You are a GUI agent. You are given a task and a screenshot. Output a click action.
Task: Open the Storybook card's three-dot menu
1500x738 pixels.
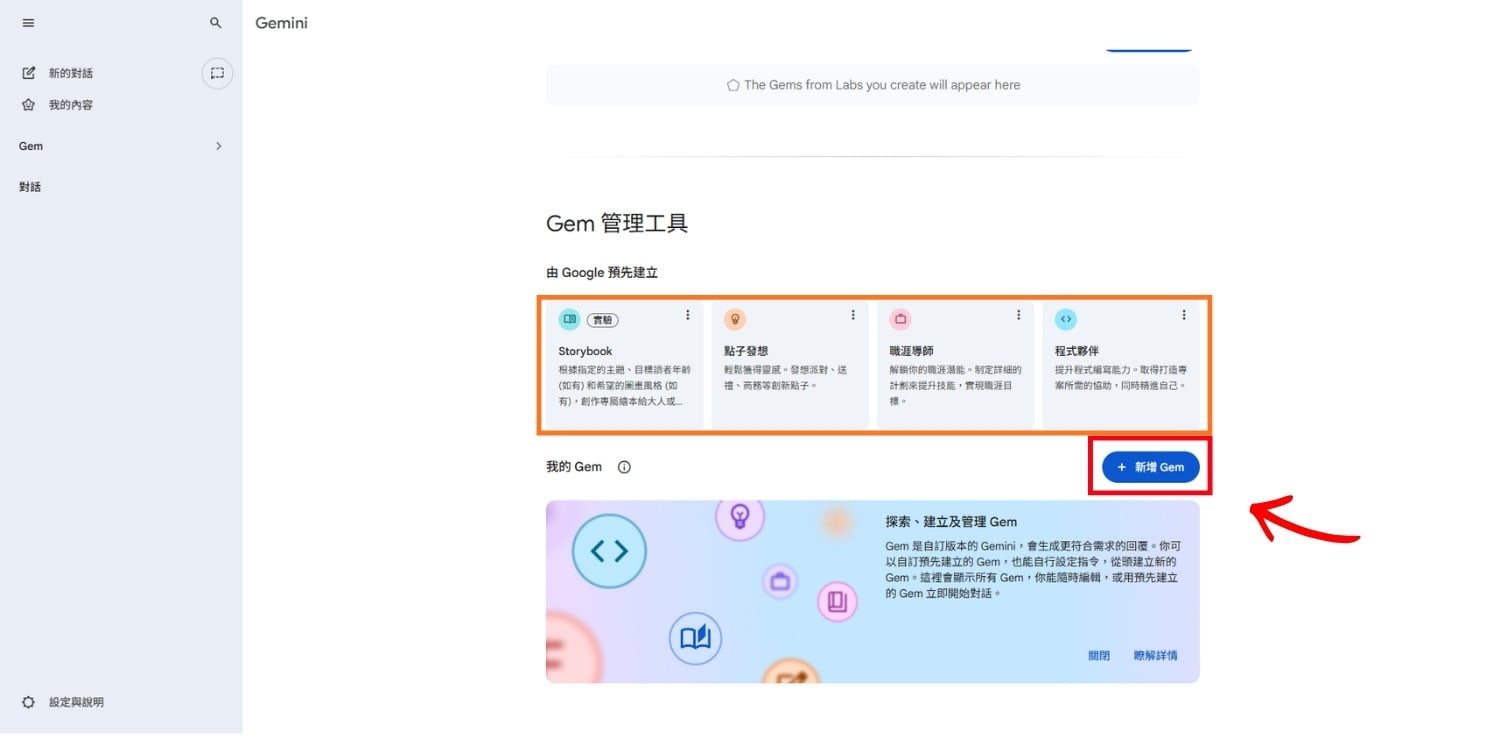click(x=687, y=314)
